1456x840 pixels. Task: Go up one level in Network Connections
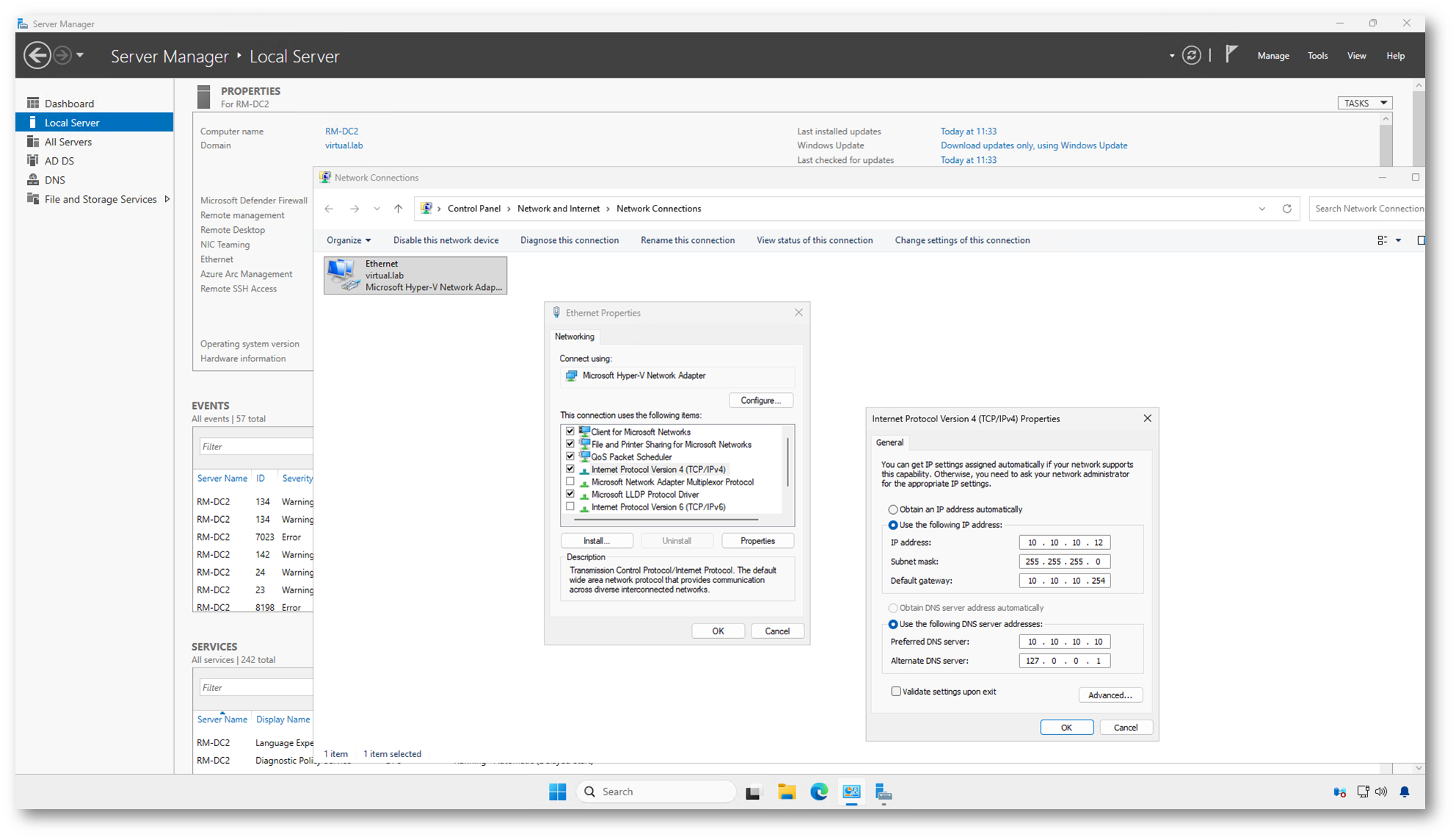click(398, 209)
